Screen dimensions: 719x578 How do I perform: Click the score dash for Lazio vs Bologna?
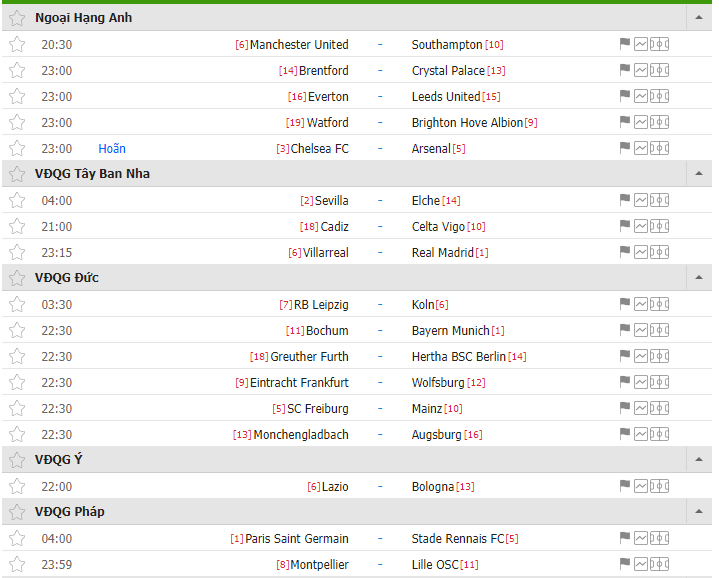pyautogui.click(x=380, y=486)
